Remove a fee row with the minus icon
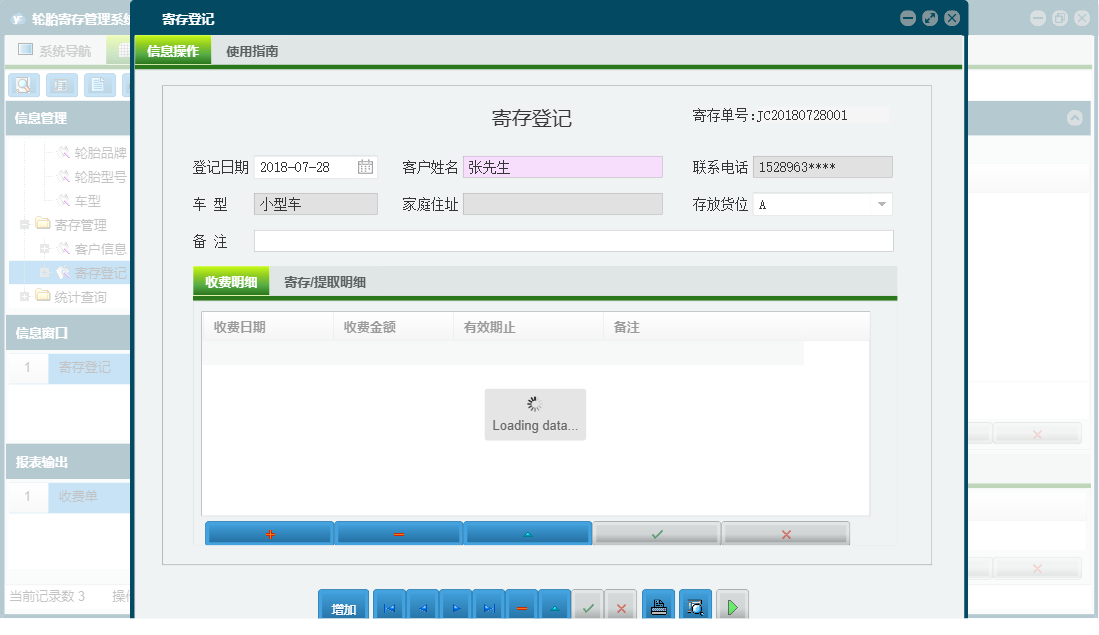 [398, 533]
